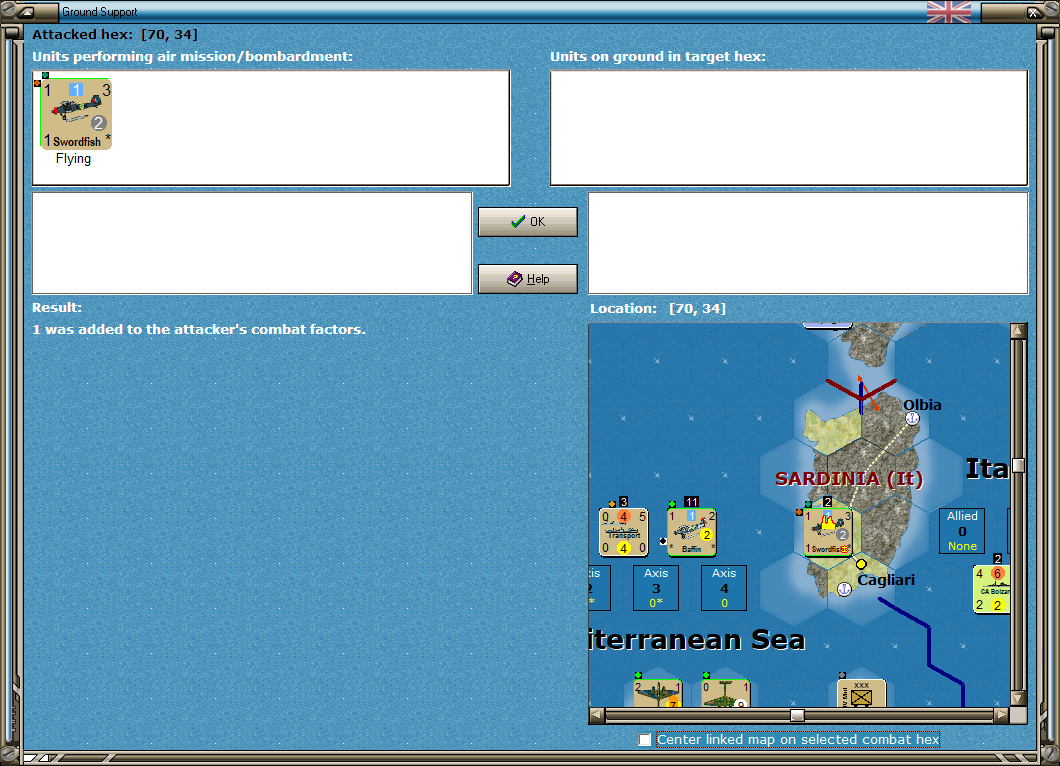The image size is (1060, 766).
Task: Click the Transport naval unit on map
Action: click(623, 532)
